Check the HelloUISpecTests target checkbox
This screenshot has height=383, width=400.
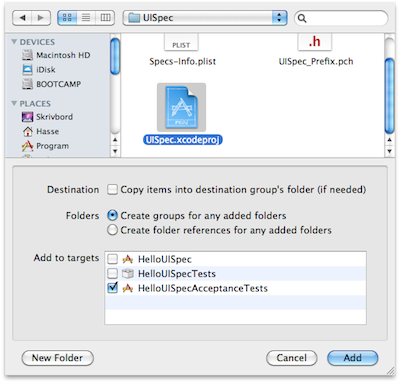pos(112,274)
